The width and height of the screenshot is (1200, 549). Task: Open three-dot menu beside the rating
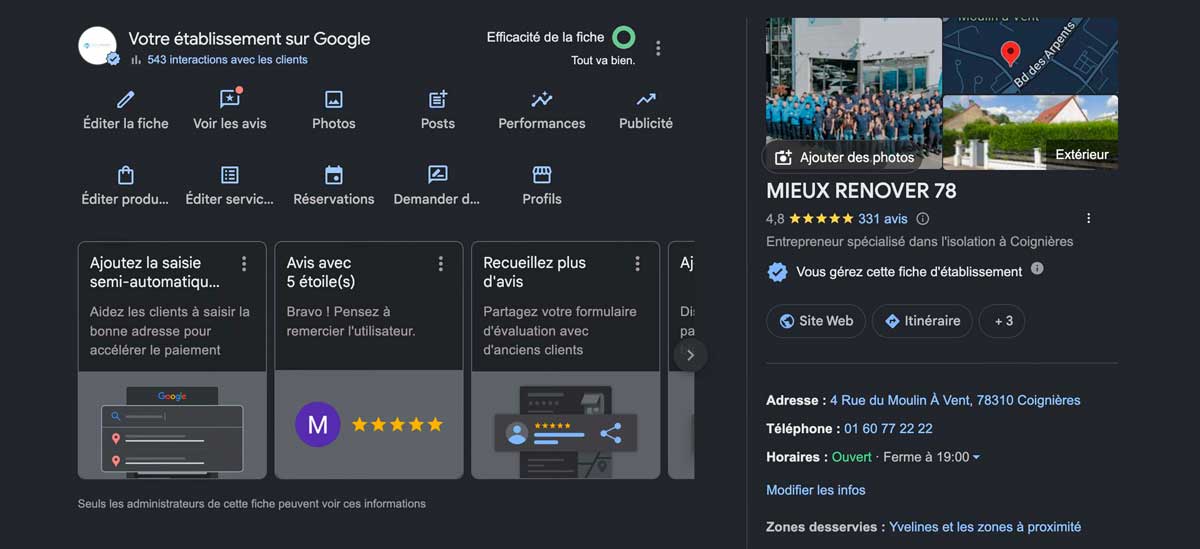[x=1089, y=219]
